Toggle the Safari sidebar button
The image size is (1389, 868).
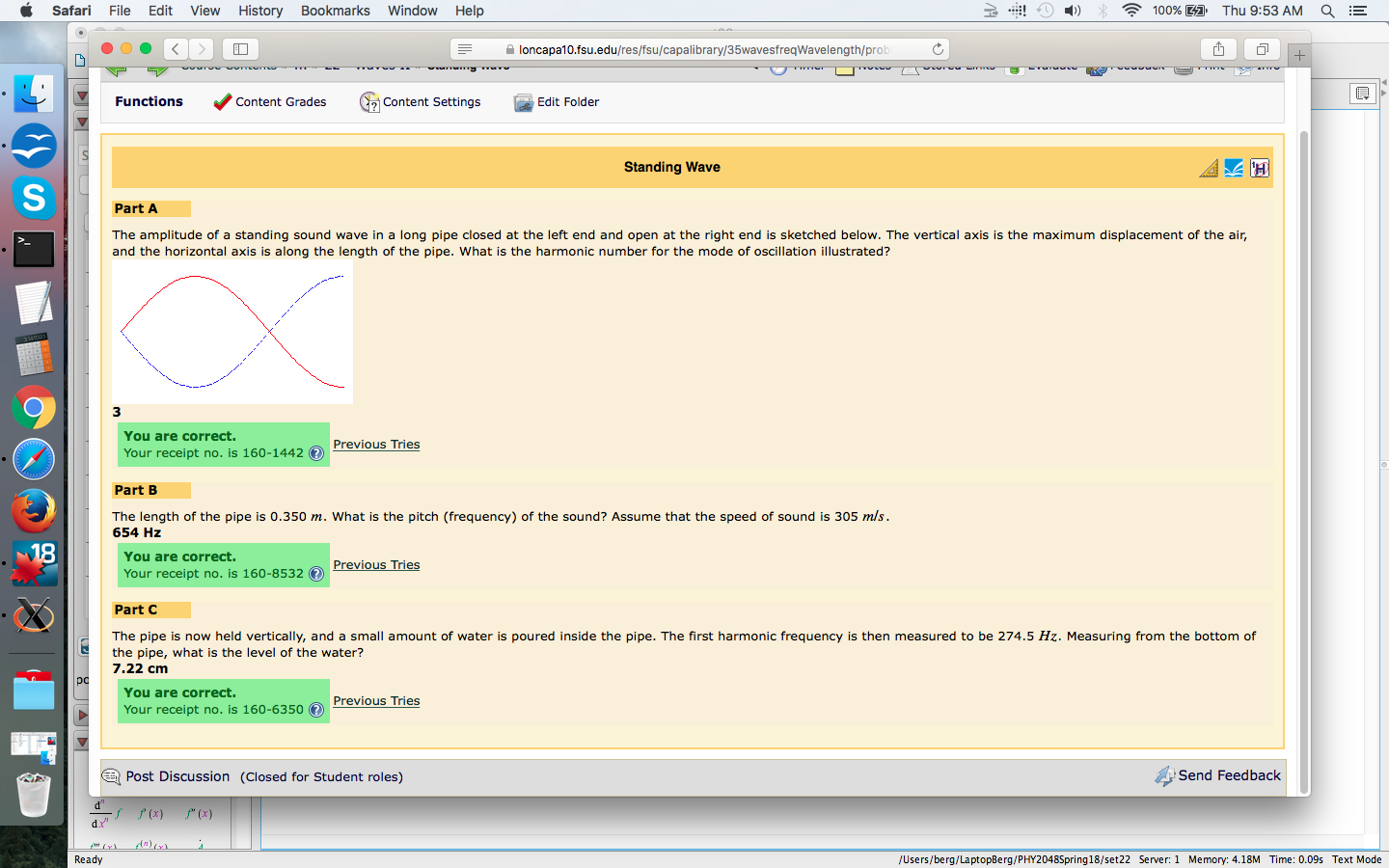(241, 48)
